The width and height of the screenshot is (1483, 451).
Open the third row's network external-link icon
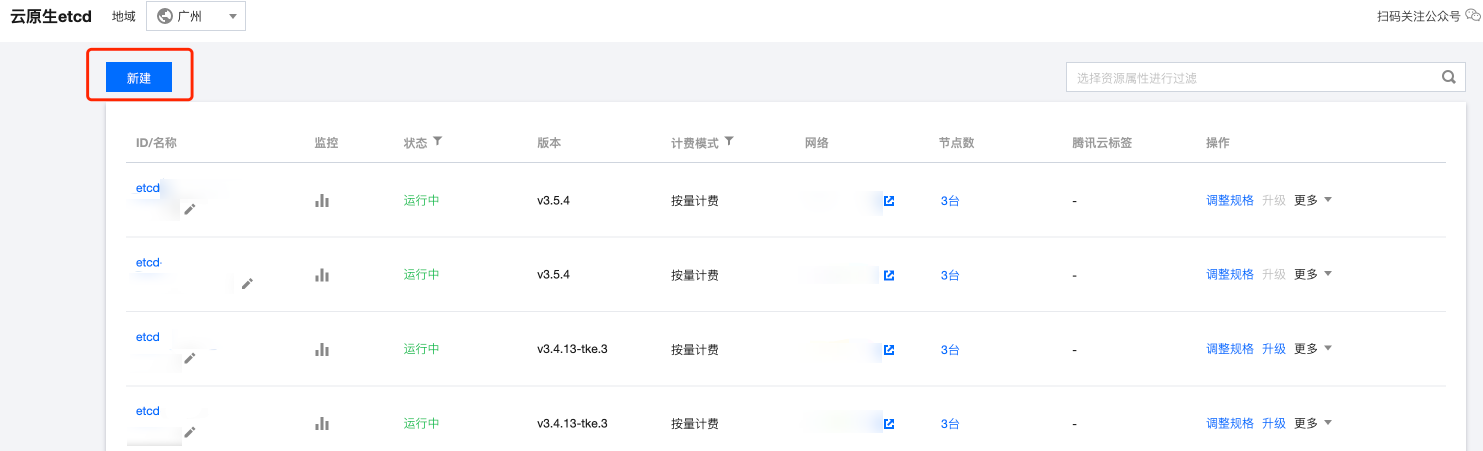tap(889, 350)
